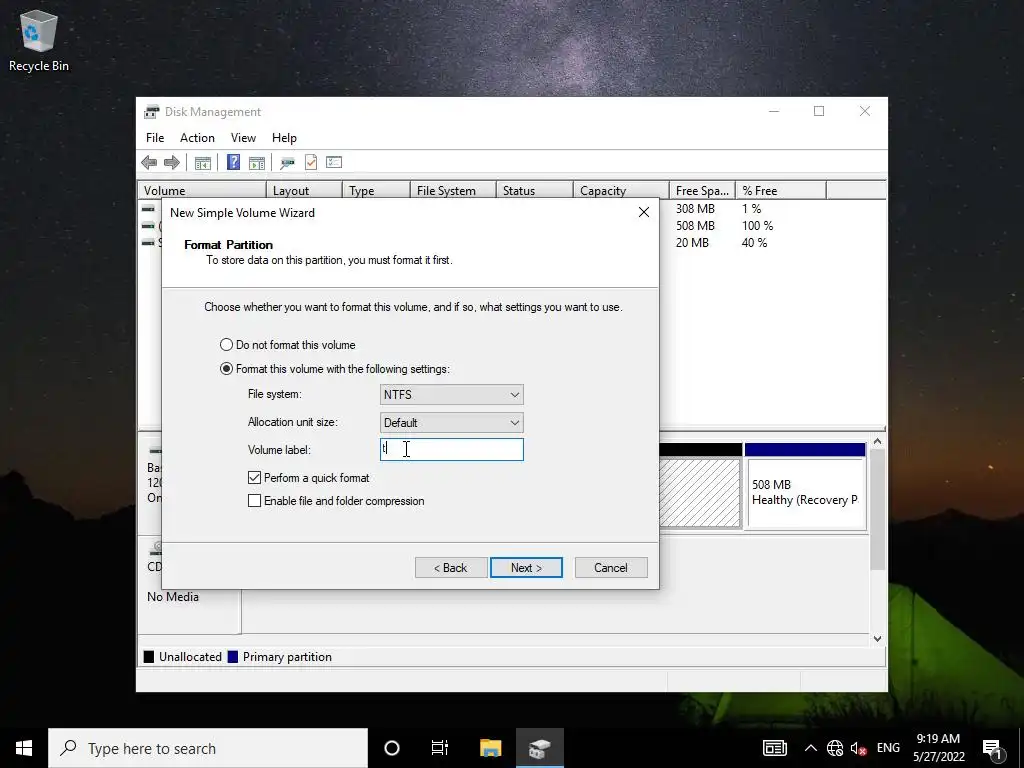Image resolution: width=1024 pixels, height=768 pixels.
Task: Click the black Unallocated legend swatch
Action: [x=149, y=657]
